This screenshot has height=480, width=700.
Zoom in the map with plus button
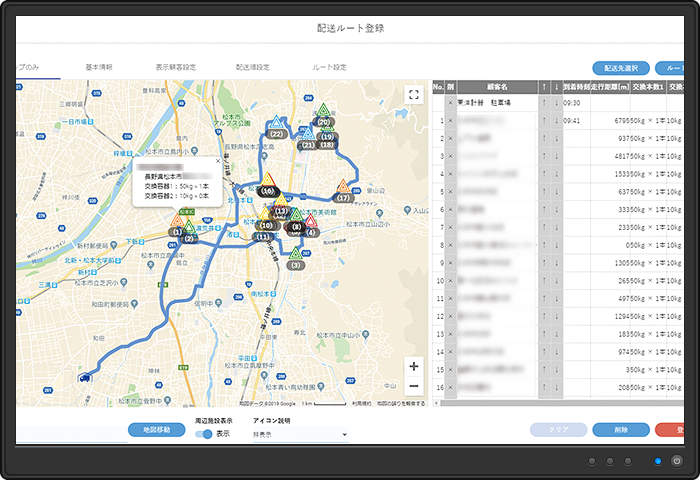tap(414, 366)
